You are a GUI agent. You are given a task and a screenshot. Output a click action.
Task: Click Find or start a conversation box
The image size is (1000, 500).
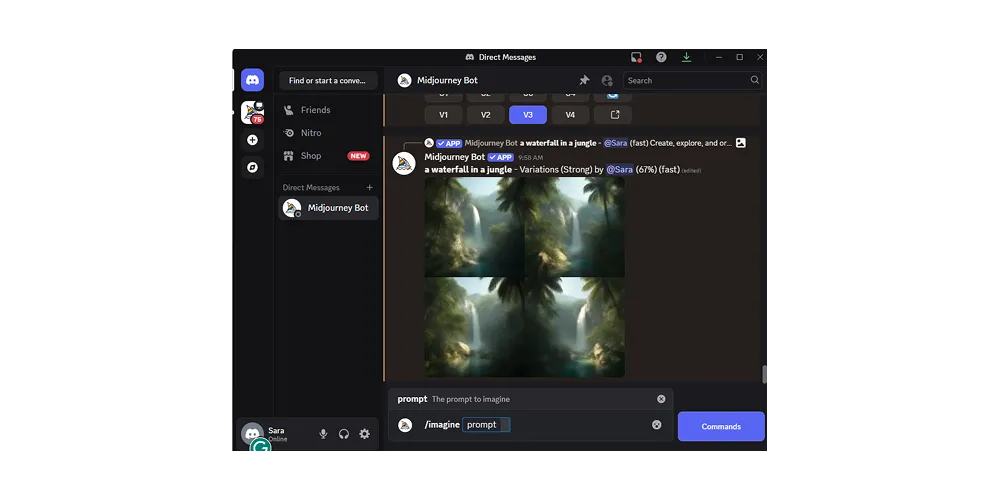pyautogui.click(x=328, y=80)
